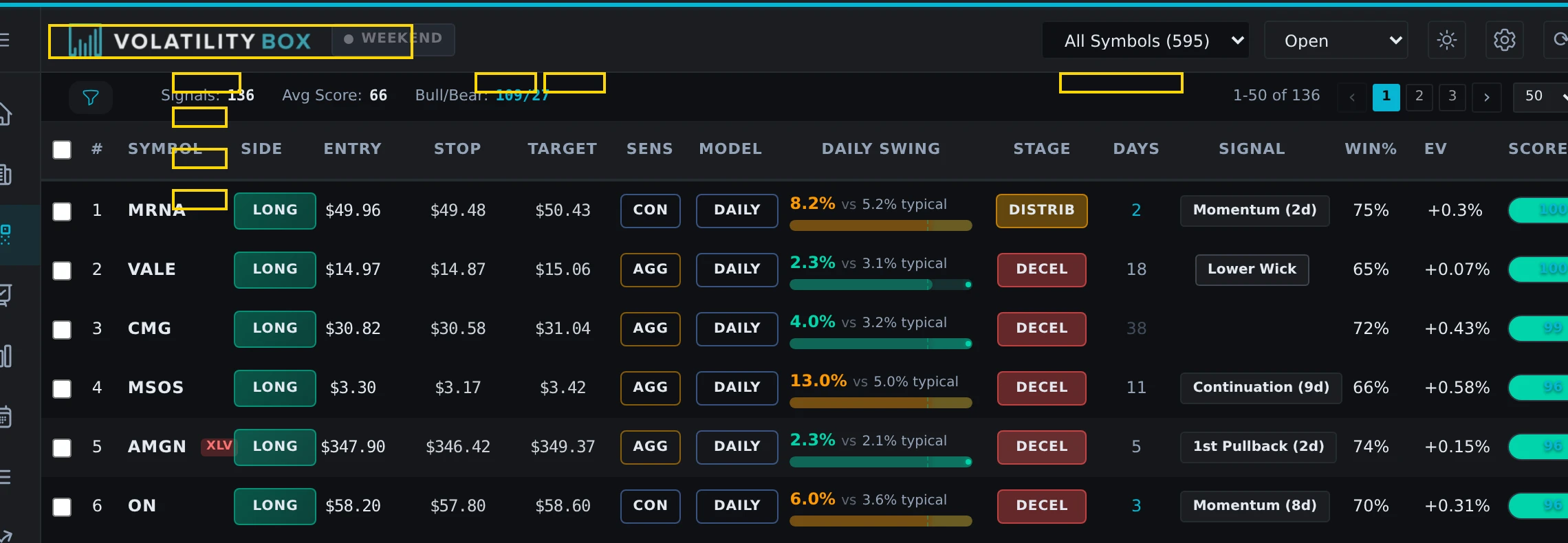Click the $347.90 entry price

[353, 447]
